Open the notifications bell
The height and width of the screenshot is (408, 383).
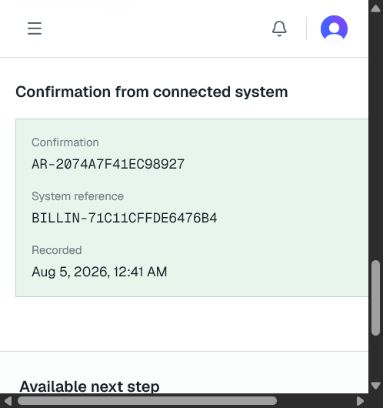click(279, 29)
